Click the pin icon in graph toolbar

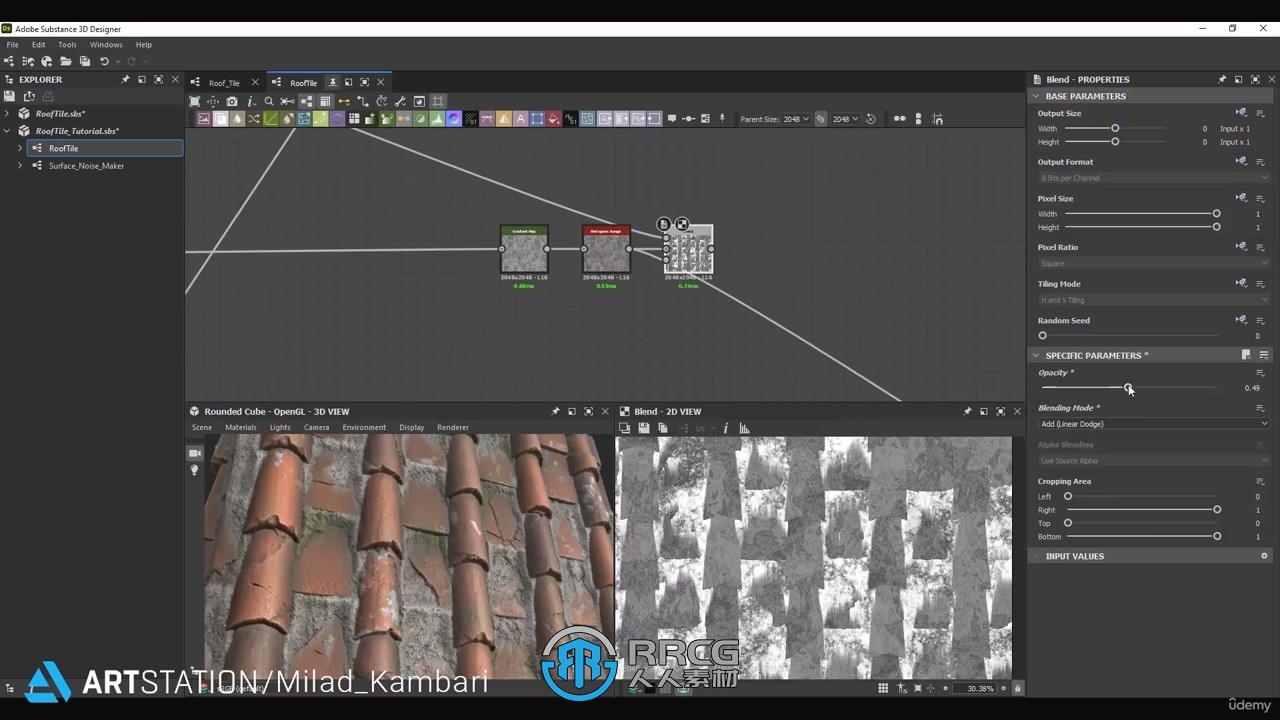[x=722, y=118]
